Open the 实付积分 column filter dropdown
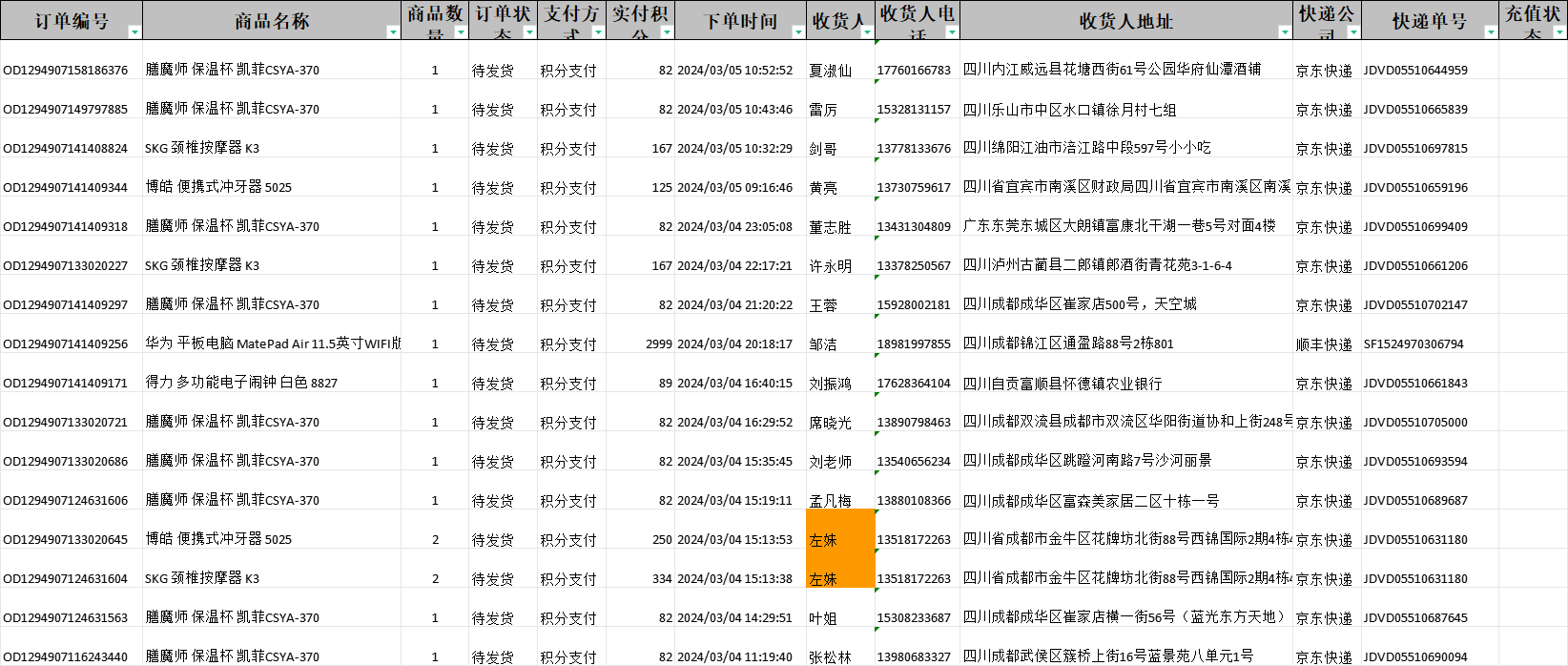Viewport: 1568px width, 666px height. (x=668, y=32)
